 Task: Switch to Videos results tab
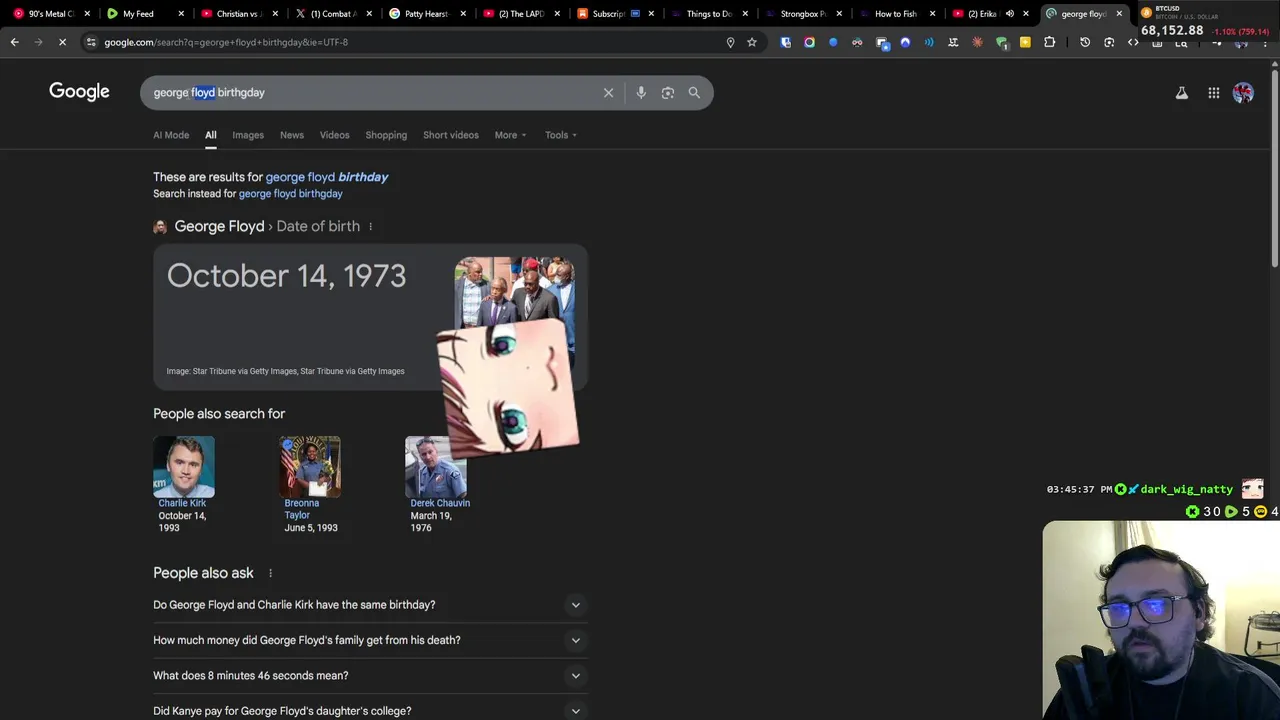(x=334, y=135)
